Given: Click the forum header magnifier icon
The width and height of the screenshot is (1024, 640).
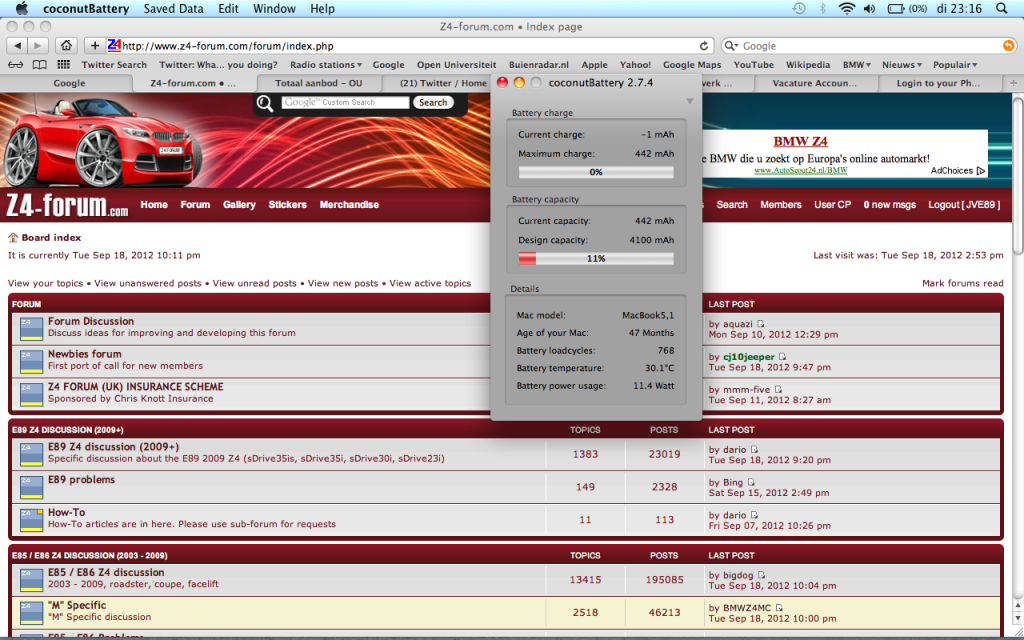Looking at the screenshot, I should coord(264,103).
